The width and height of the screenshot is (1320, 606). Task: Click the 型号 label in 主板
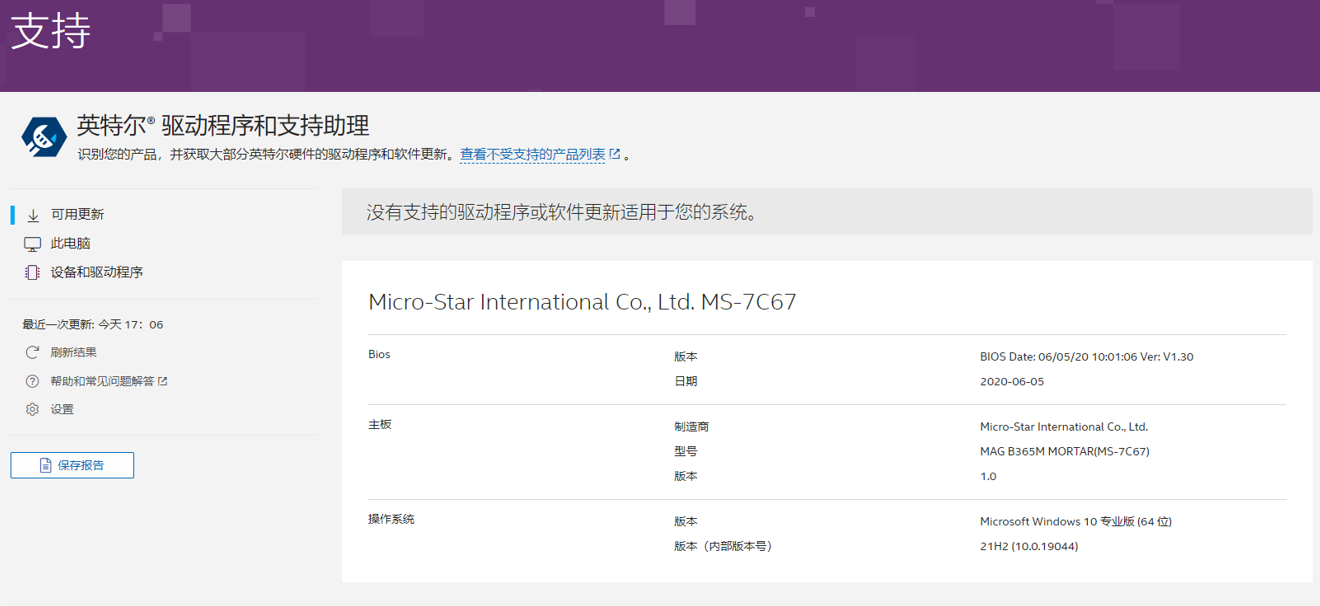point(686,452)
